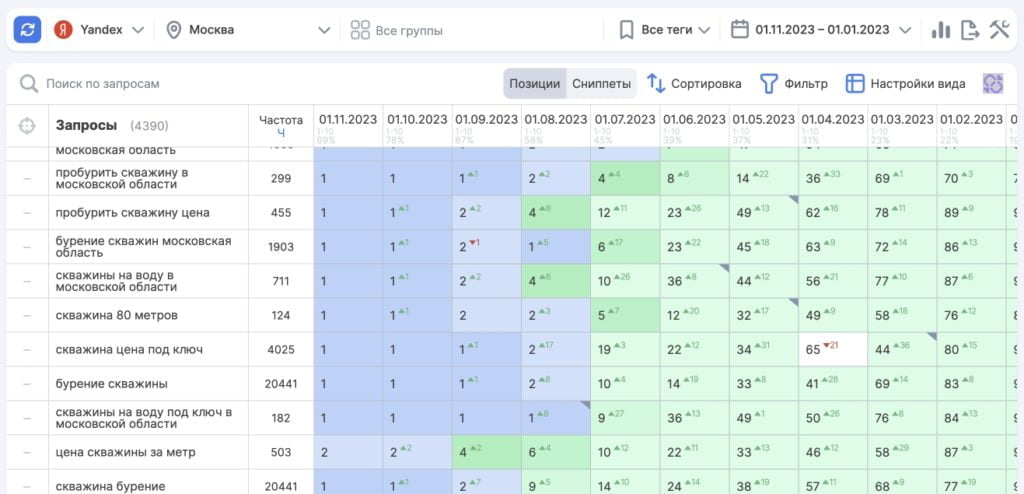Open Настройки вида view settings
This screenshot has width=1024, height=494.
pos(905,84)
